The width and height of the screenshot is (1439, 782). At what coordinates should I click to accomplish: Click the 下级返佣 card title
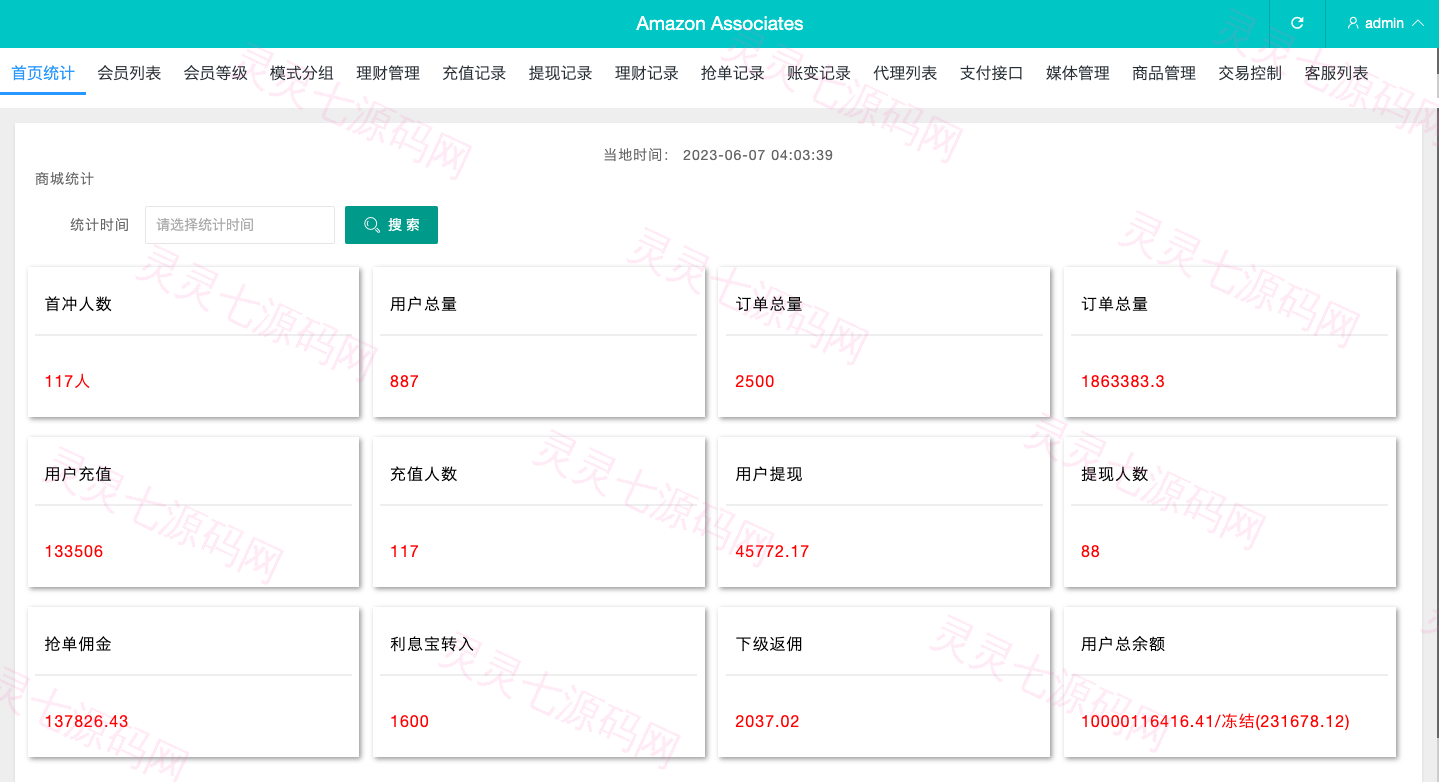pyautogui.click(x=769, y=644)
